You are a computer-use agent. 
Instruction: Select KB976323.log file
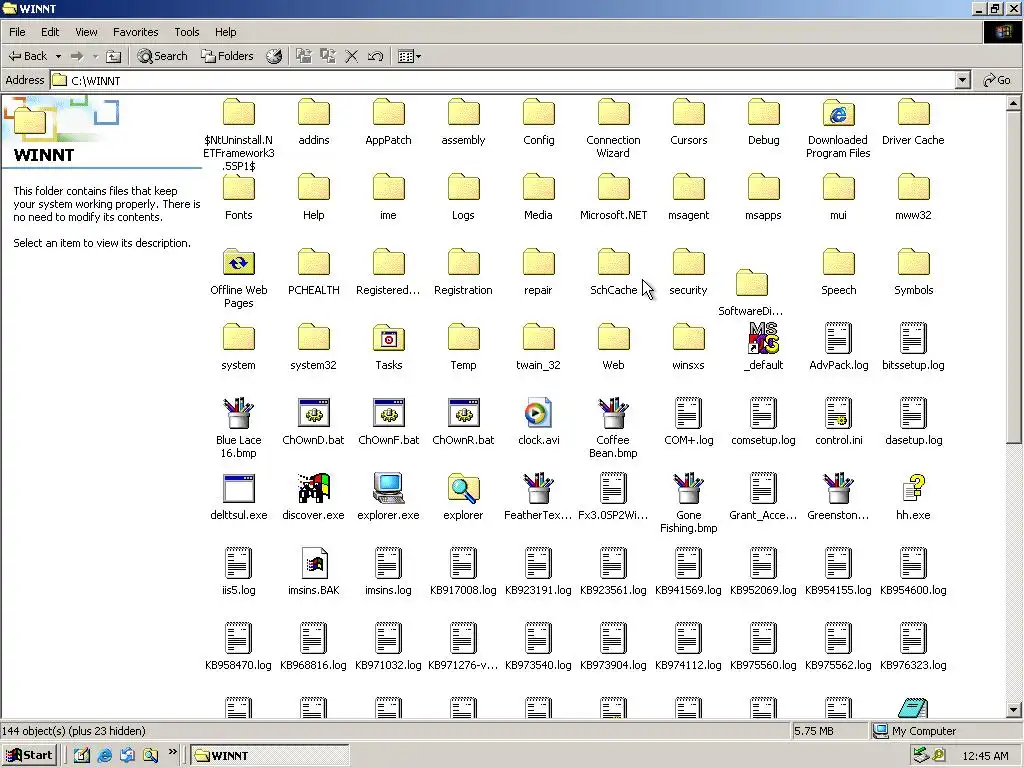click(x=913, y=647)
